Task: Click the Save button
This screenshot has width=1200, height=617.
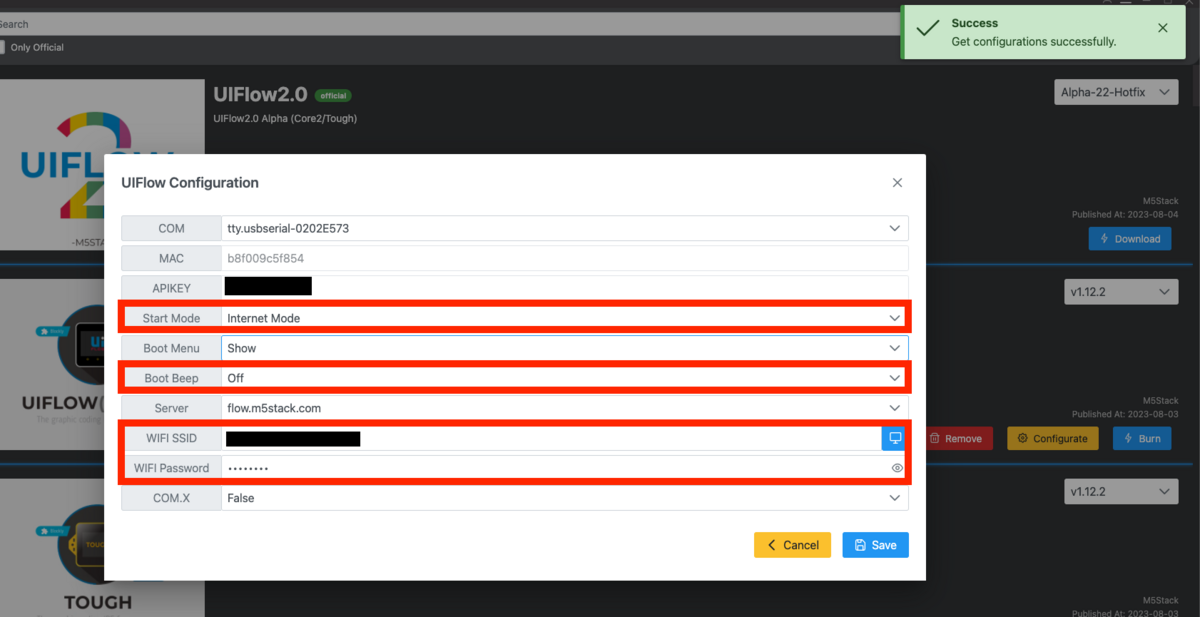Action: [875, 545]
